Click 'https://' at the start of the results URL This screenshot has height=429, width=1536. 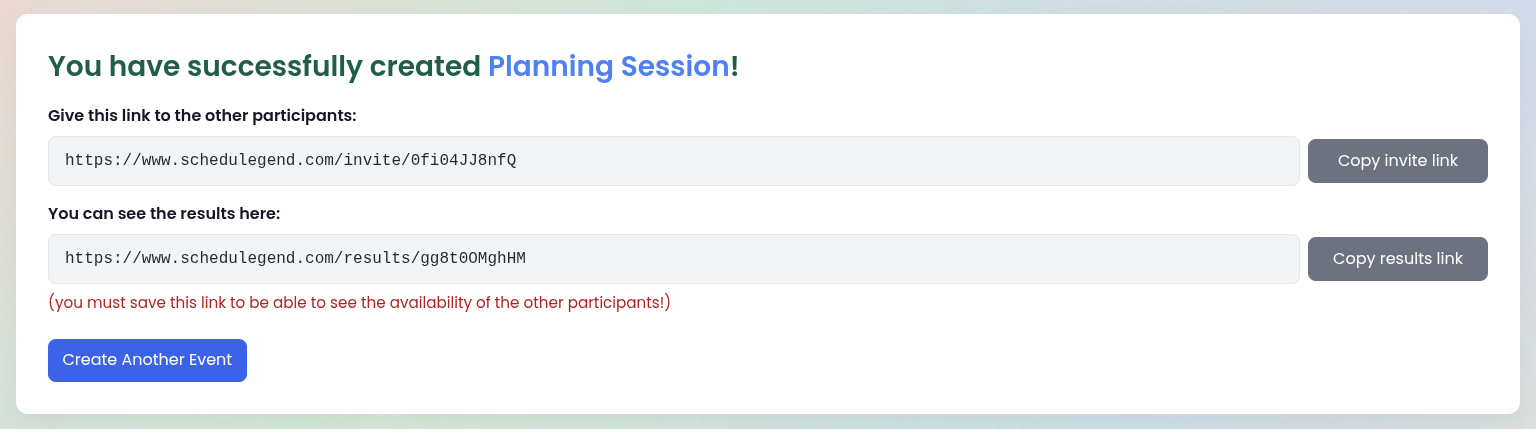pyautogui.click(x=103, y=258)
